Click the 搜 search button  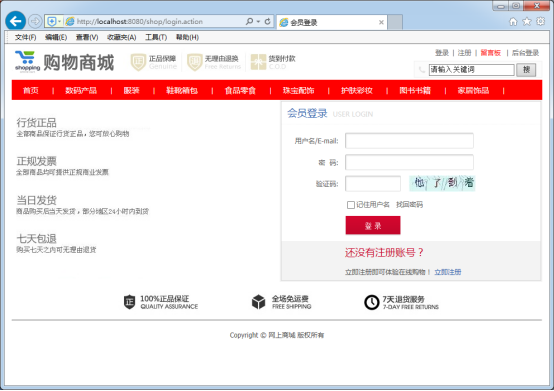tap(526, 70)
